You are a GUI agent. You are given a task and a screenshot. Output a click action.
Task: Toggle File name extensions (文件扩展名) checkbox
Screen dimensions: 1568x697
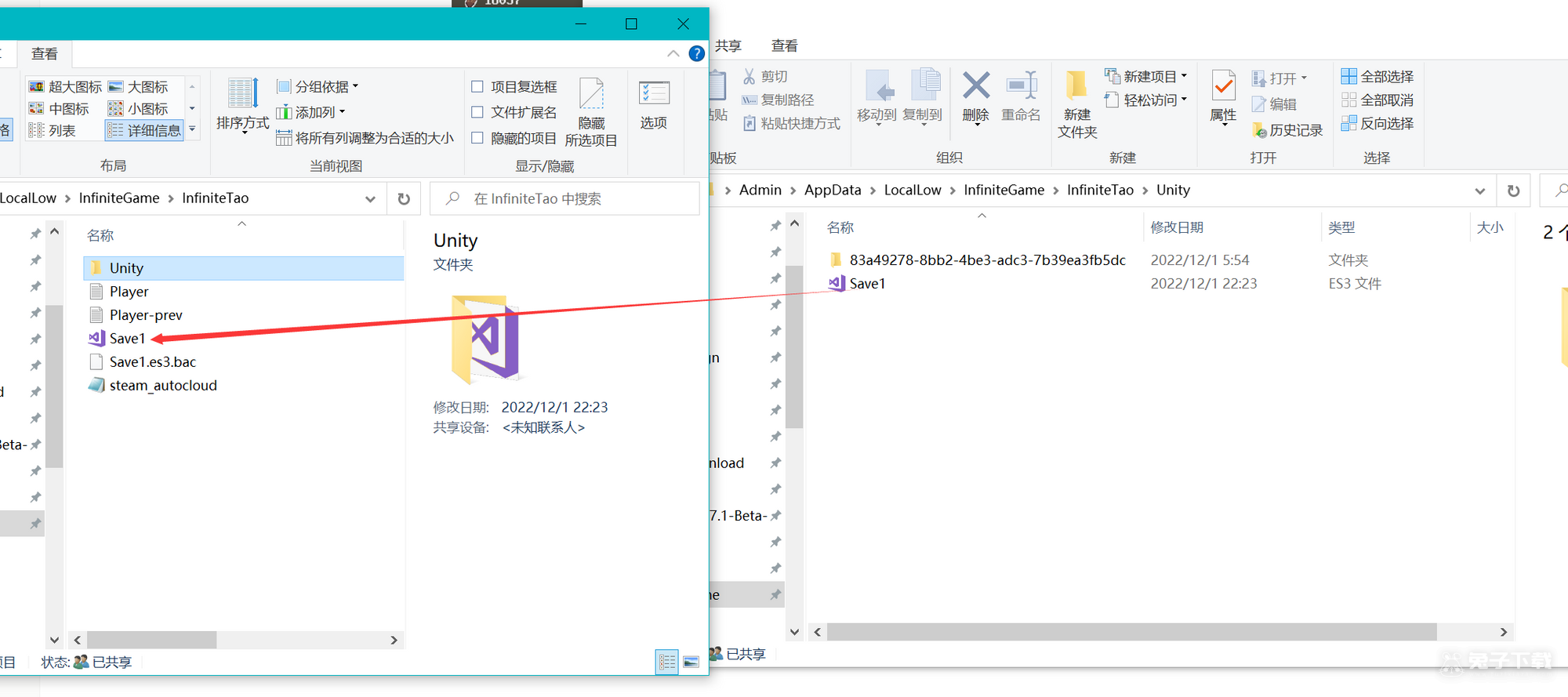coord(477,112)
